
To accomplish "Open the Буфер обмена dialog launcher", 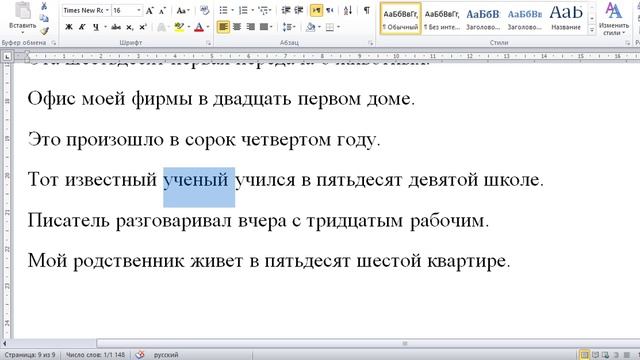I will [53, 42].
